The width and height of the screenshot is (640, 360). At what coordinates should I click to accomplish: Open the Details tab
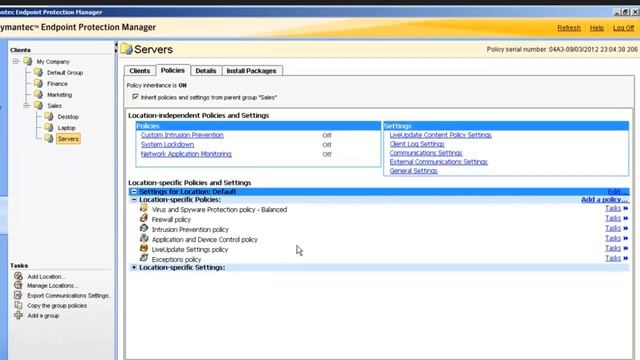click(x=206, y=71)
